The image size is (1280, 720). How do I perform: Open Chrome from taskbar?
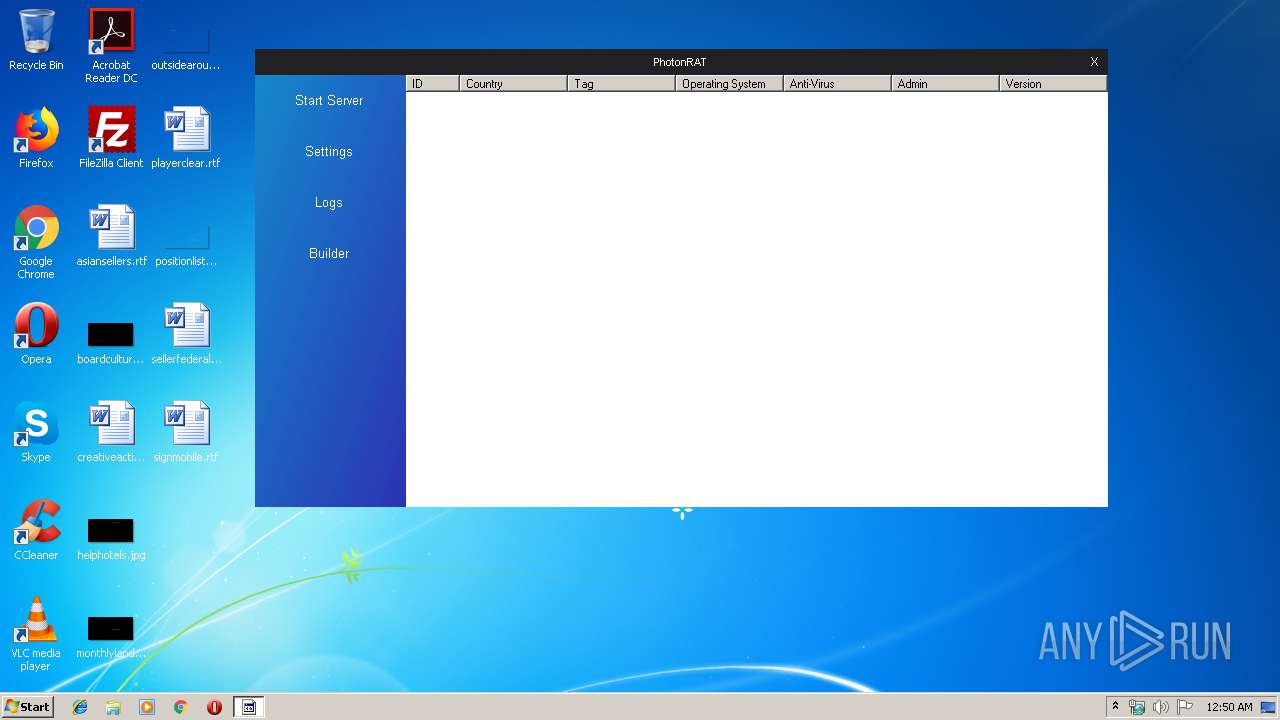point(180,707)
